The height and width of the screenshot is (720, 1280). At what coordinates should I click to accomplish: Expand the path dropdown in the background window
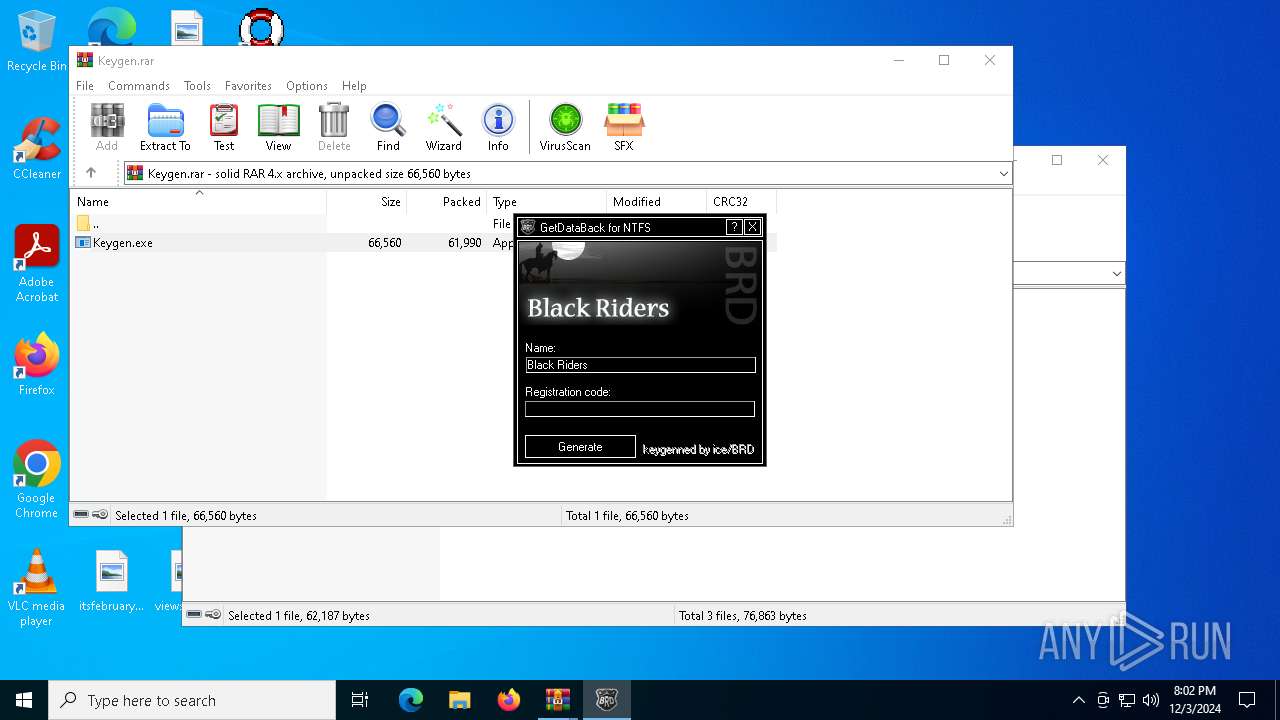tap(1116, 273)
